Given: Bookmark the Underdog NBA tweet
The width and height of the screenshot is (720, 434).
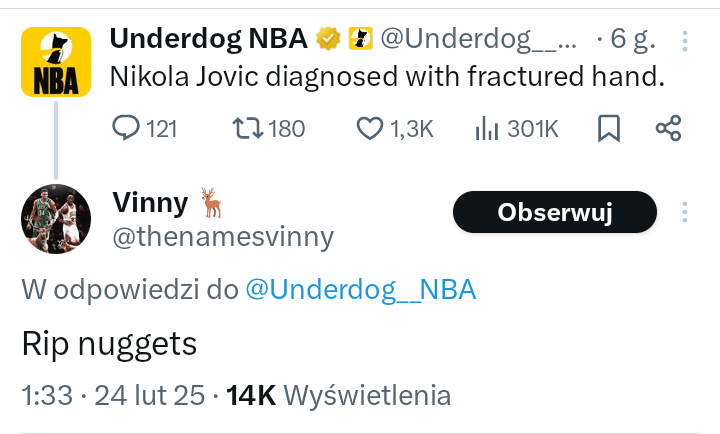Looking at the screenshot, I should pos(609,128).
